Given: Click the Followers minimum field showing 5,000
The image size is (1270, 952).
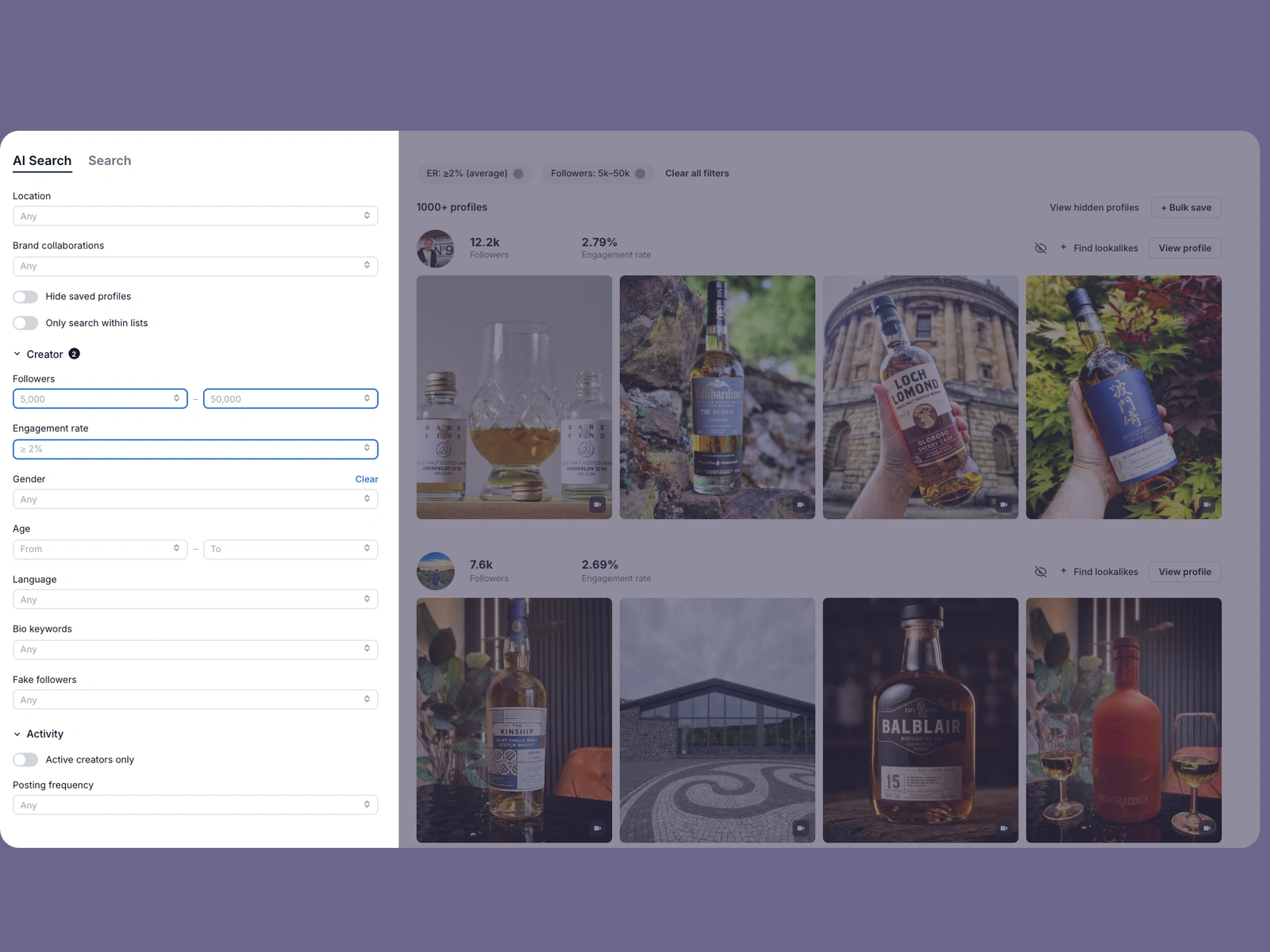Looking at the screenshot, I should pos(100,398).
